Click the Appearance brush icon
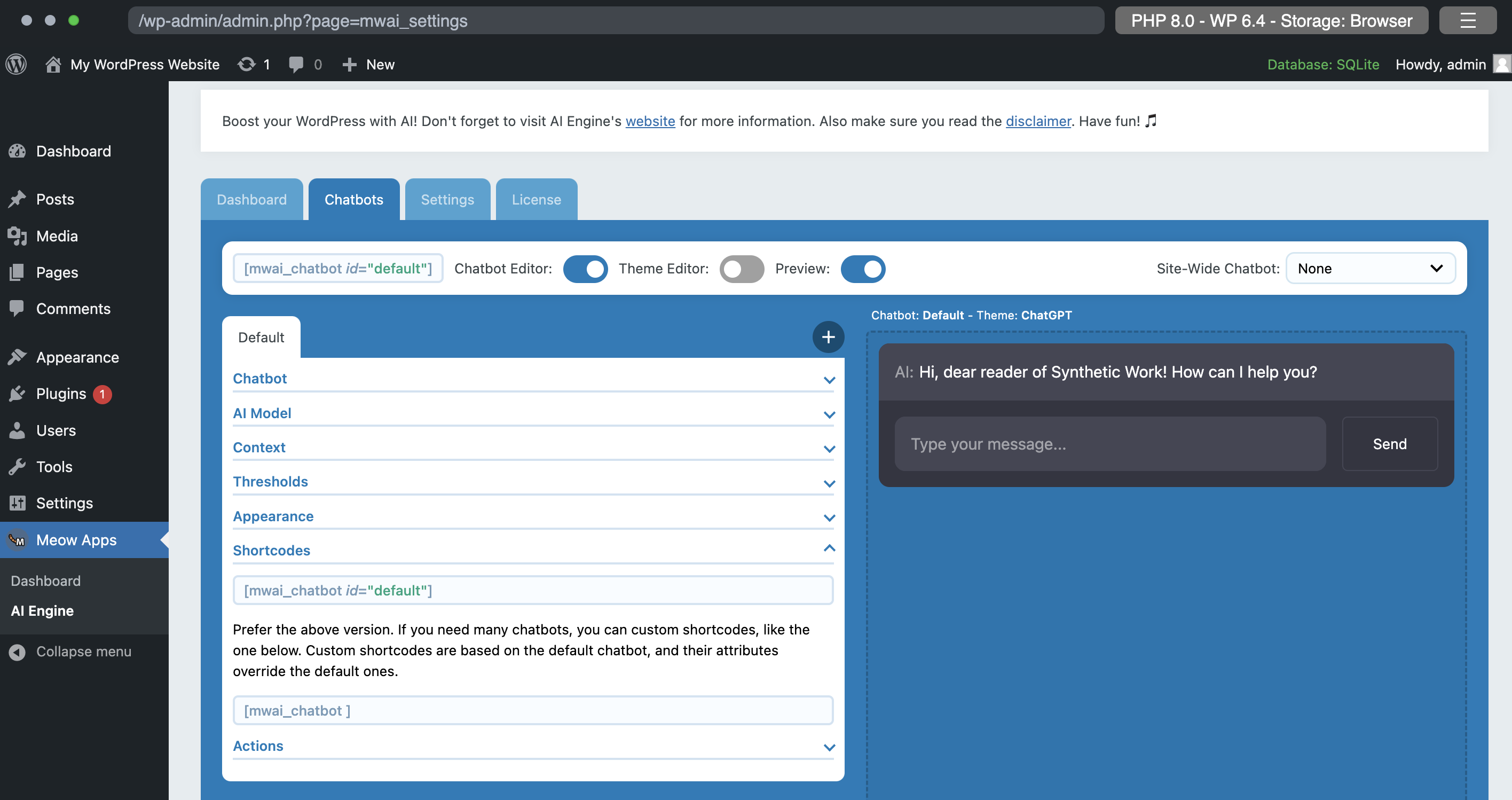 pyautogui.click(x=17, y=357)
